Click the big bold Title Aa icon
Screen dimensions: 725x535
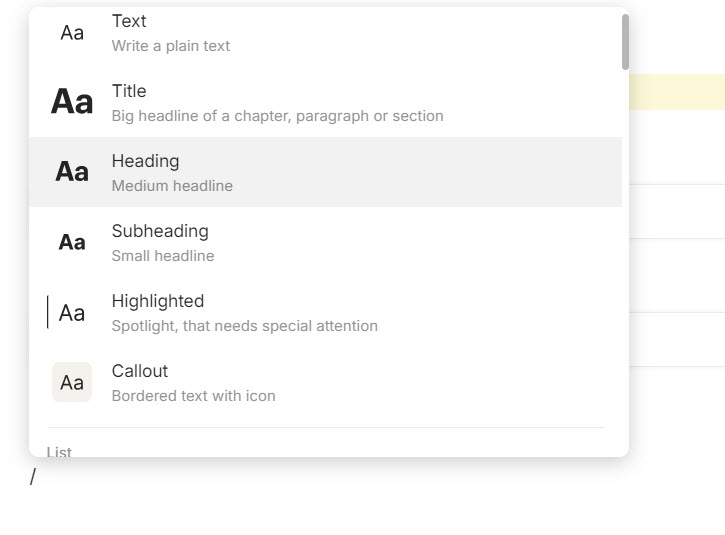coord(72,102)
